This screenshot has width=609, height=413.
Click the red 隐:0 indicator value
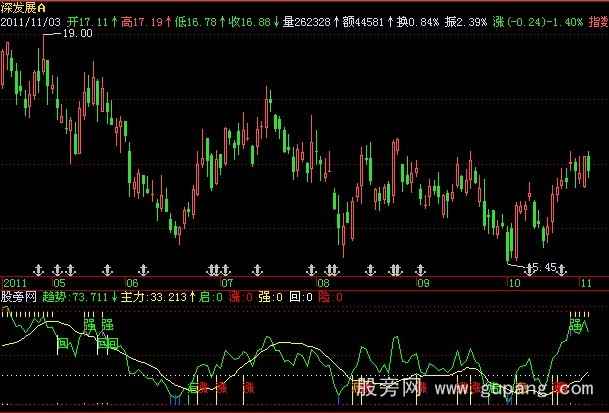point(330,298)
